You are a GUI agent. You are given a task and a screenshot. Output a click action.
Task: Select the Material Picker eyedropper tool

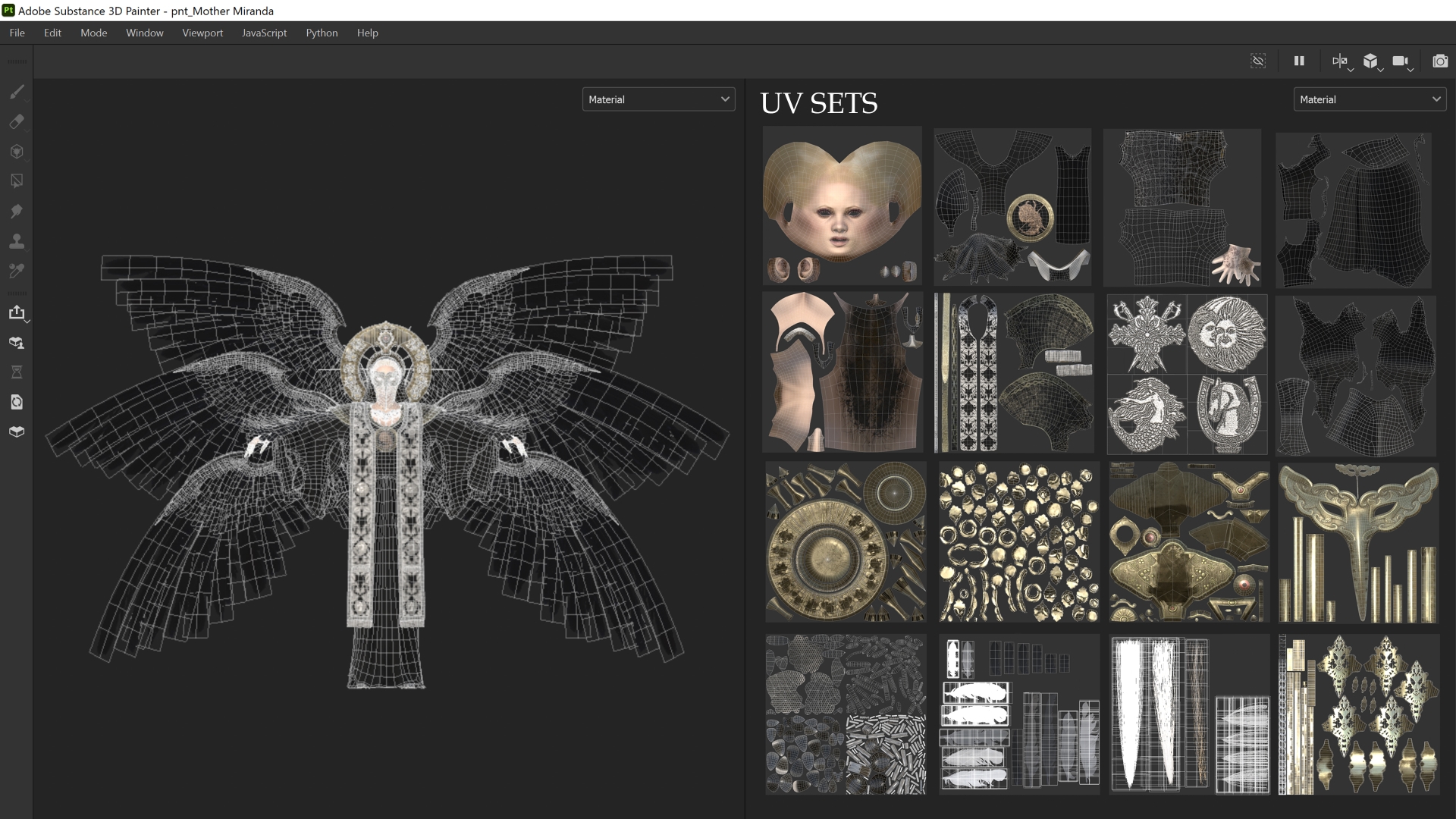pos(16,271)
